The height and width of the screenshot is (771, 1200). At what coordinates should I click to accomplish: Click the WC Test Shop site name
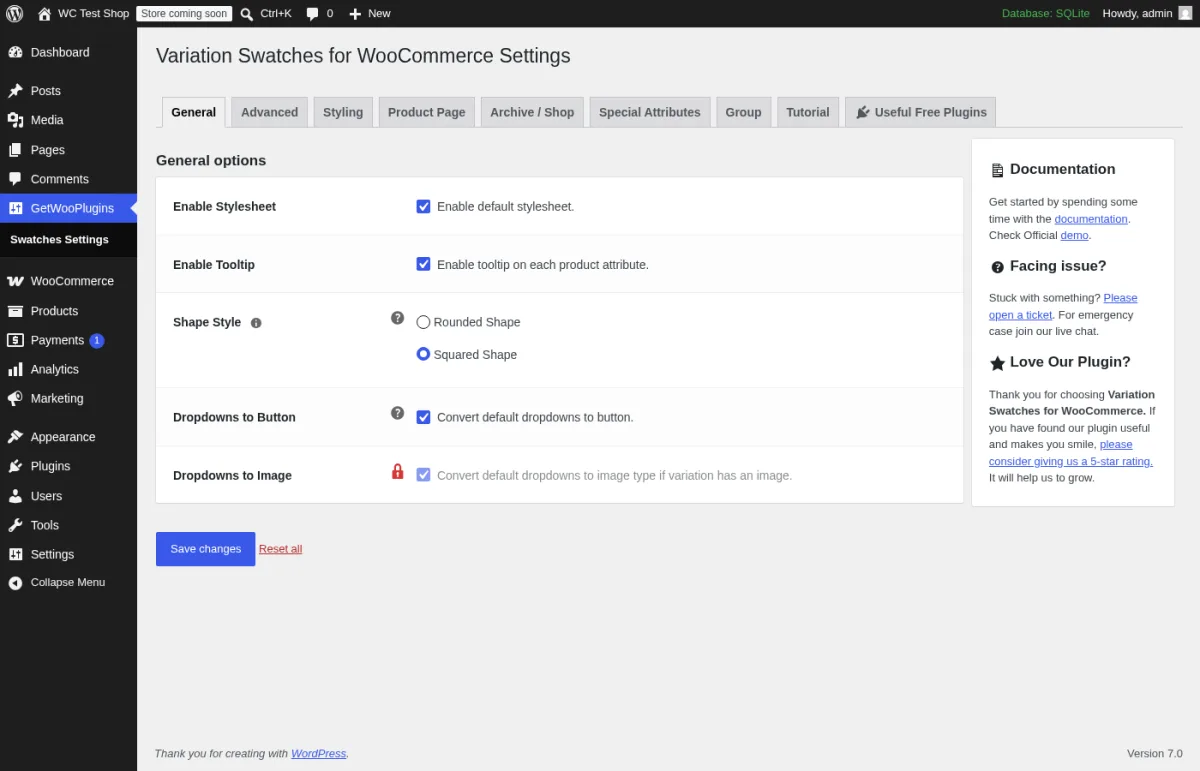pyautogui.click(x=94, y=14)
